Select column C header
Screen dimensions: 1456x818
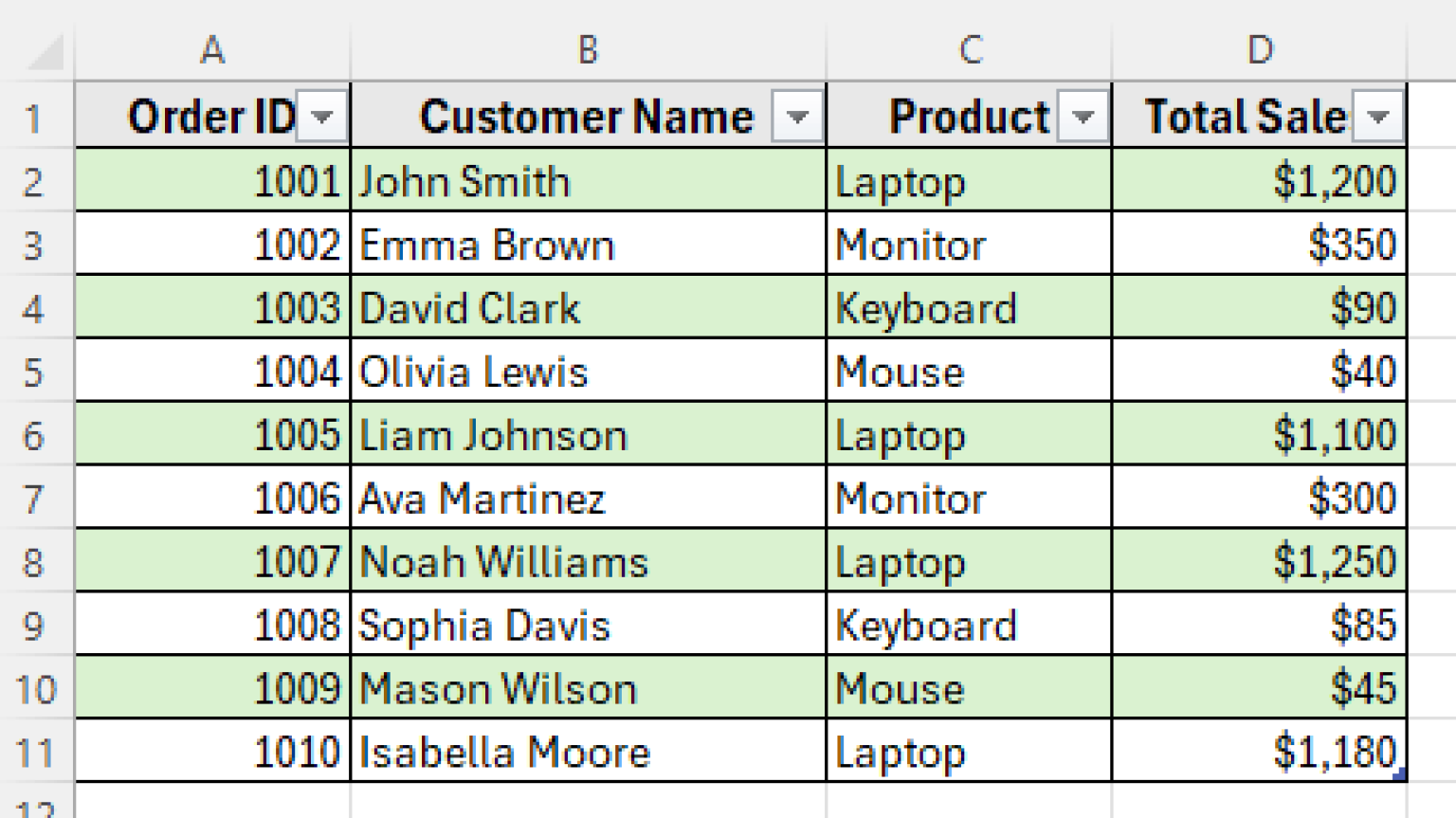pyautogui.click(x=969, y=49)
